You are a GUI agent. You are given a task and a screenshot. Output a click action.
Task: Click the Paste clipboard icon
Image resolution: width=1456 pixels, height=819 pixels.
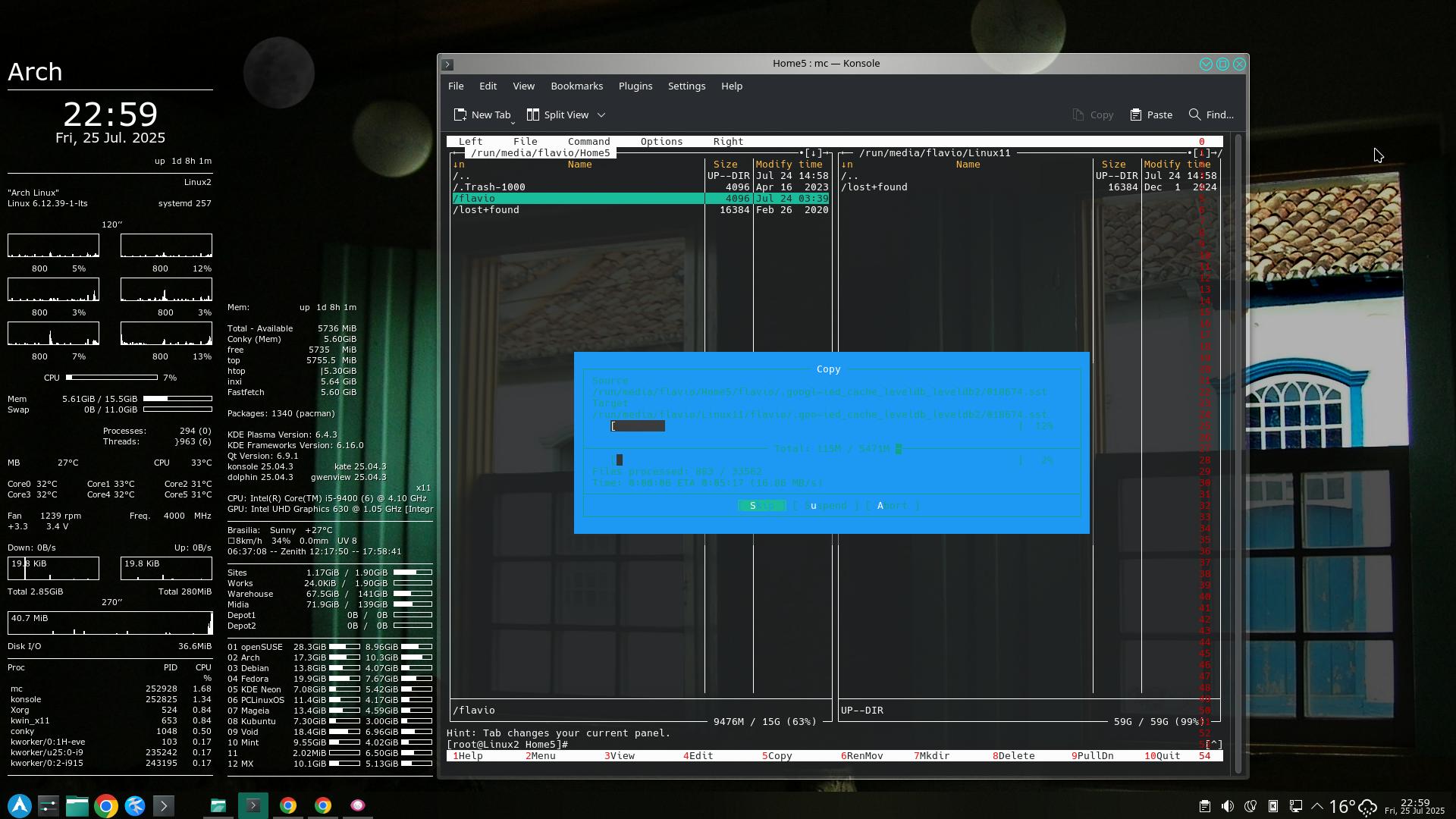(1135, 115)
